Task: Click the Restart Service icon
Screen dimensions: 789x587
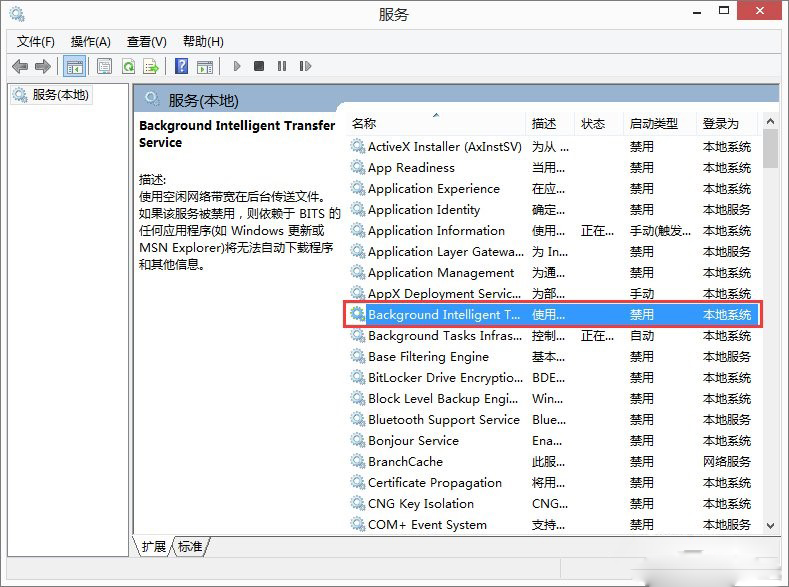Action: (305, 66)
